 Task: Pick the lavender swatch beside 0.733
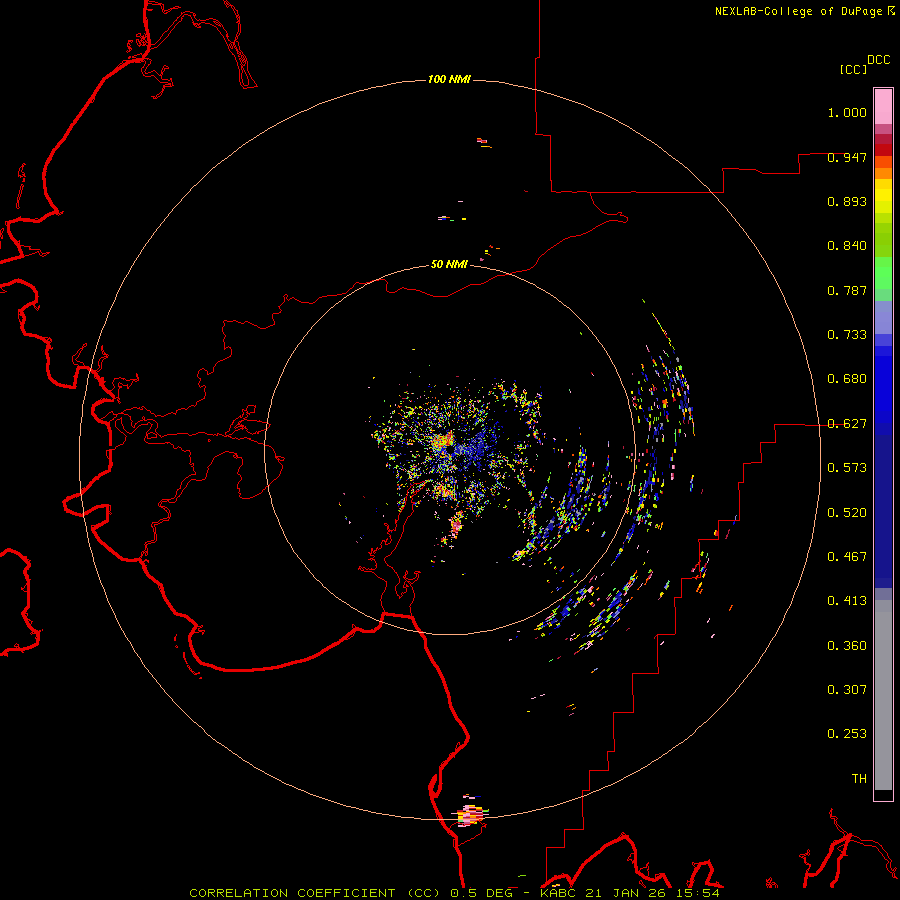[x=883, y=318]
